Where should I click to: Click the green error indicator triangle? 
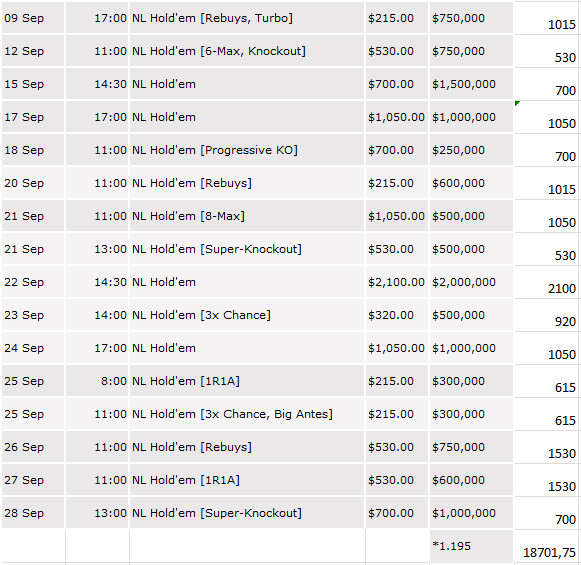pos(517,103)
